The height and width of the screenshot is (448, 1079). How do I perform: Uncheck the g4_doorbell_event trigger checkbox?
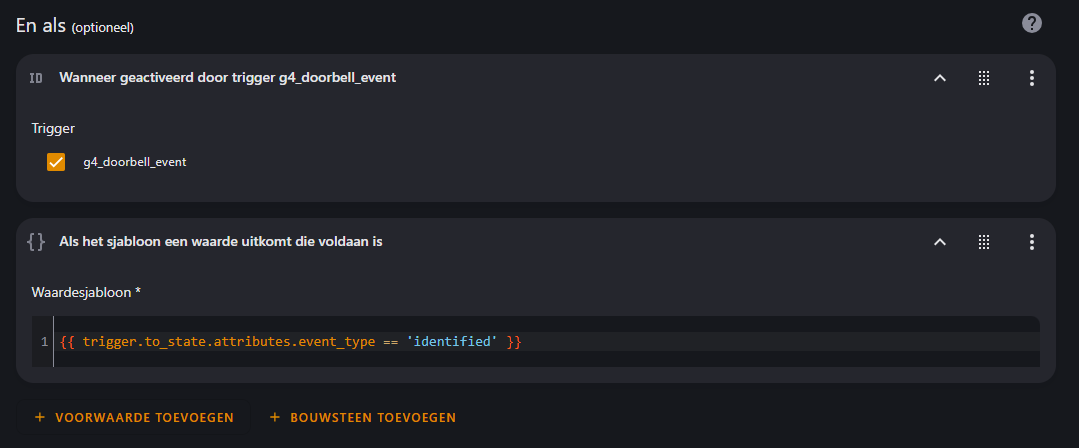point(56,162)
